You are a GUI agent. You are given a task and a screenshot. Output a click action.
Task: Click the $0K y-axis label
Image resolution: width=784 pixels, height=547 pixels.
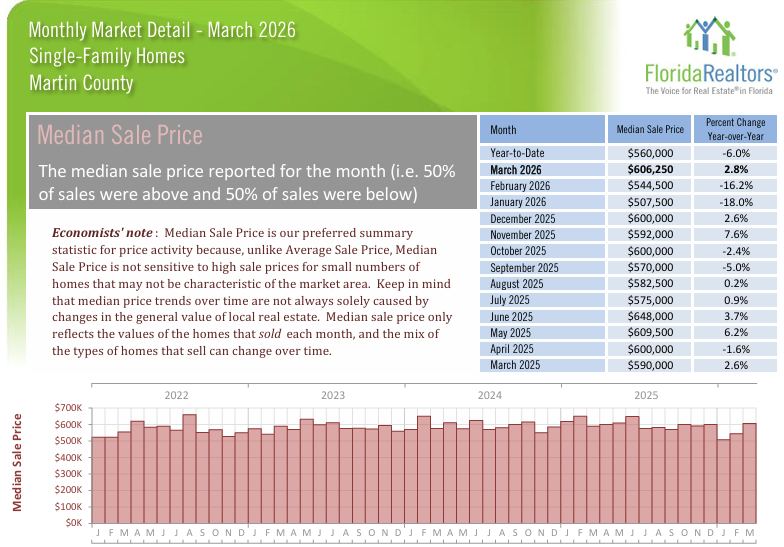click(74, 523)
